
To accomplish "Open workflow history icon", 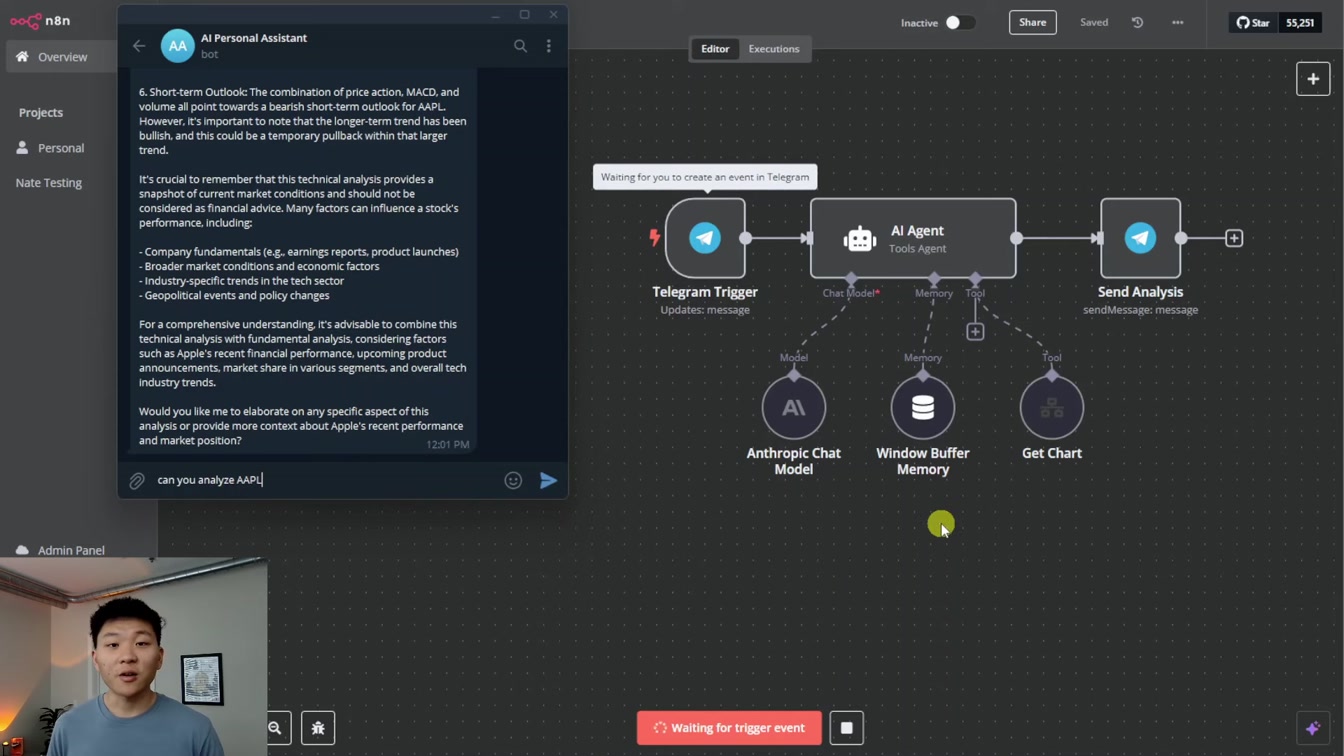I will click(1137, 22).
